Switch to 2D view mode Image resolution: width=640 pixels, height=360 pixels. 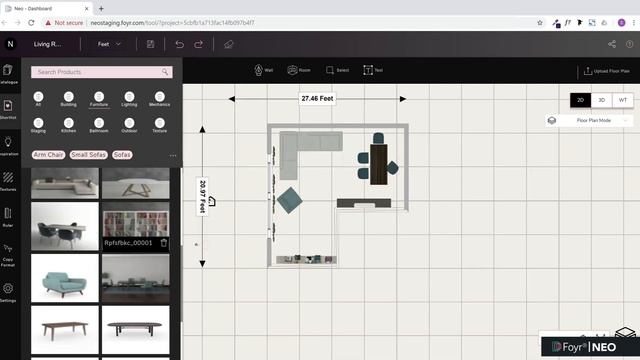(x=580, y=100)
